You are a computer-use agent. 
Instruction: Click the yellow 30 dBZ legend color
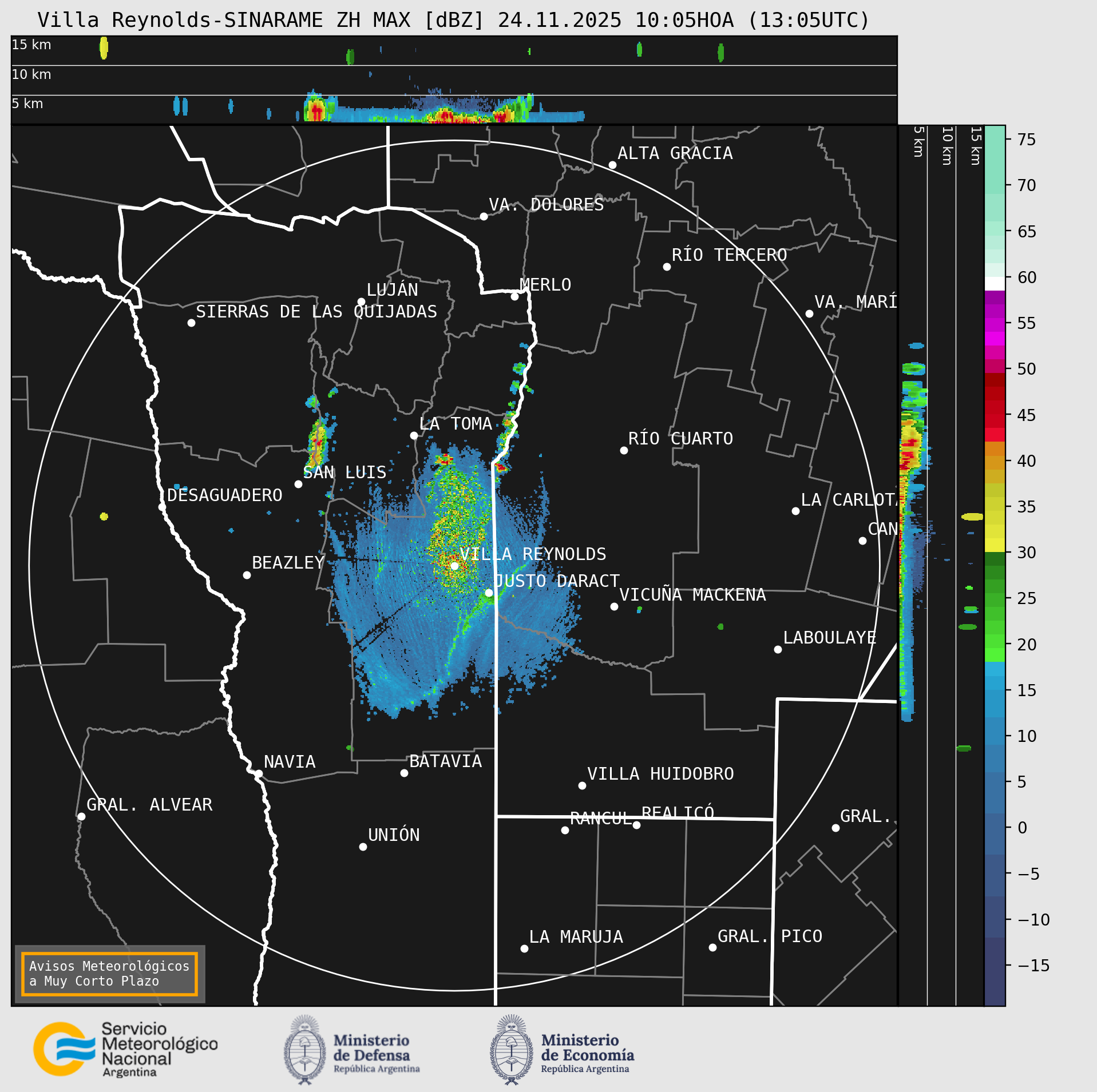point(995,545)
